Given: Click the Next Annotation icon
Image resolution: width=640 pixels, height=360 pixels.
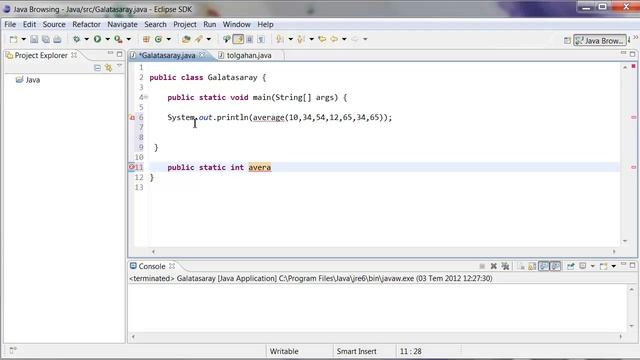Looking at the screenshot, I should pos(280,39).
